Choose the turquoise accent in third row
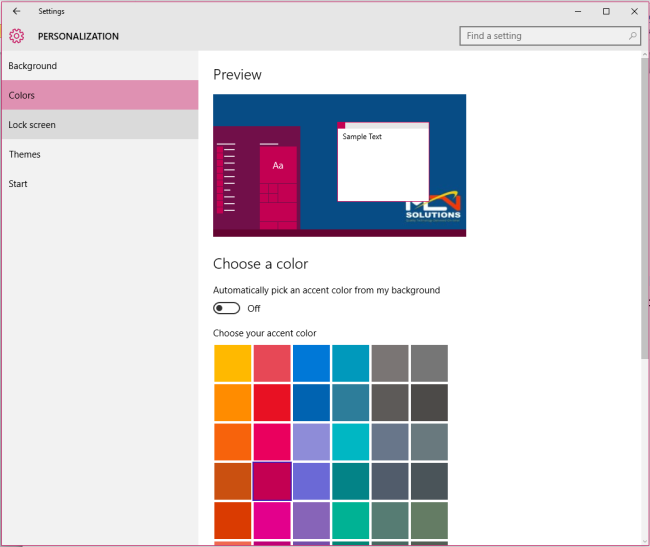The image size is (650, 547). (x=351, y=442)
